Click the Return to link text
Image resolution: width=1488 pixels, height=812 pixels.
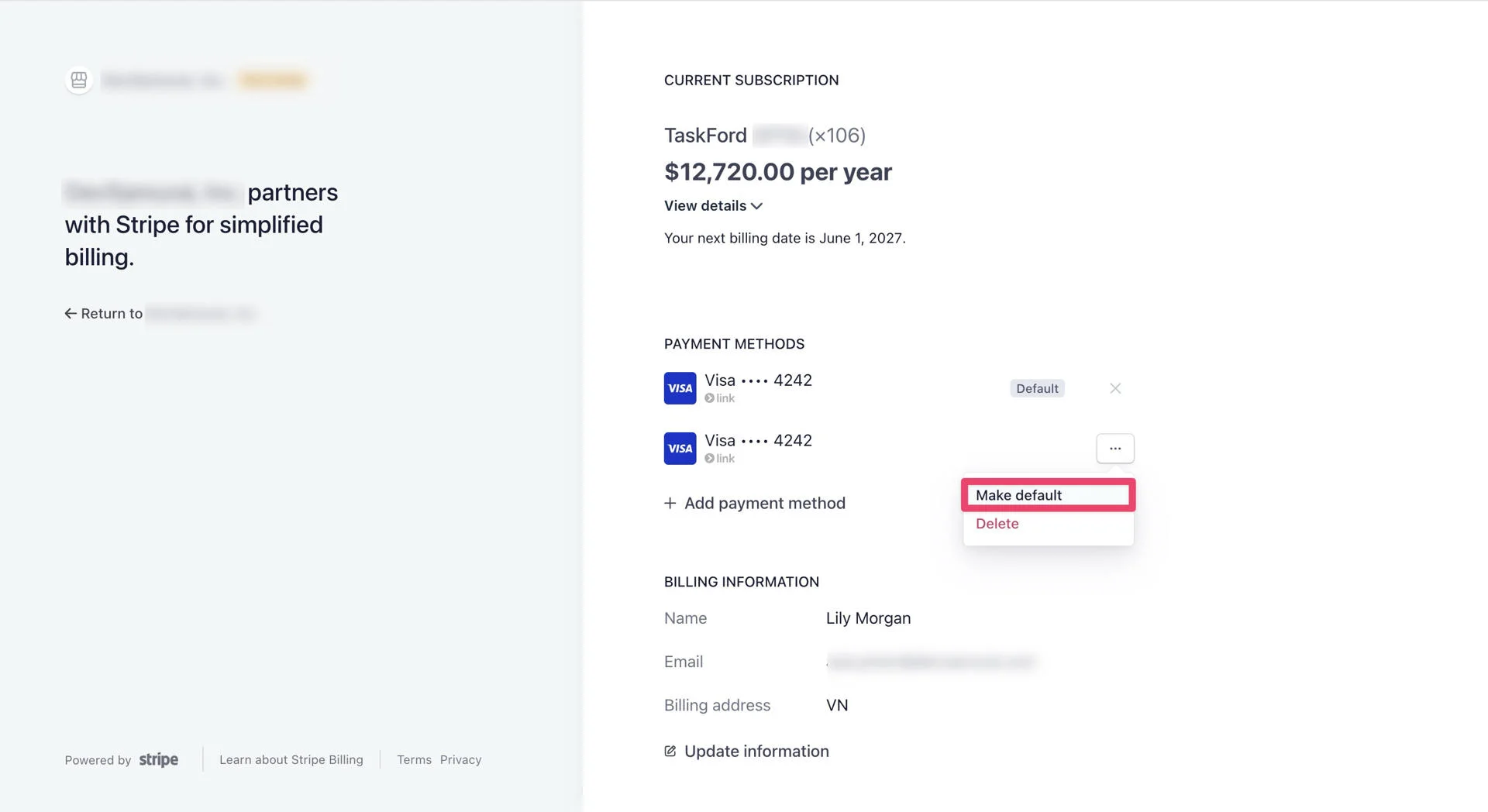coord(112,313)
